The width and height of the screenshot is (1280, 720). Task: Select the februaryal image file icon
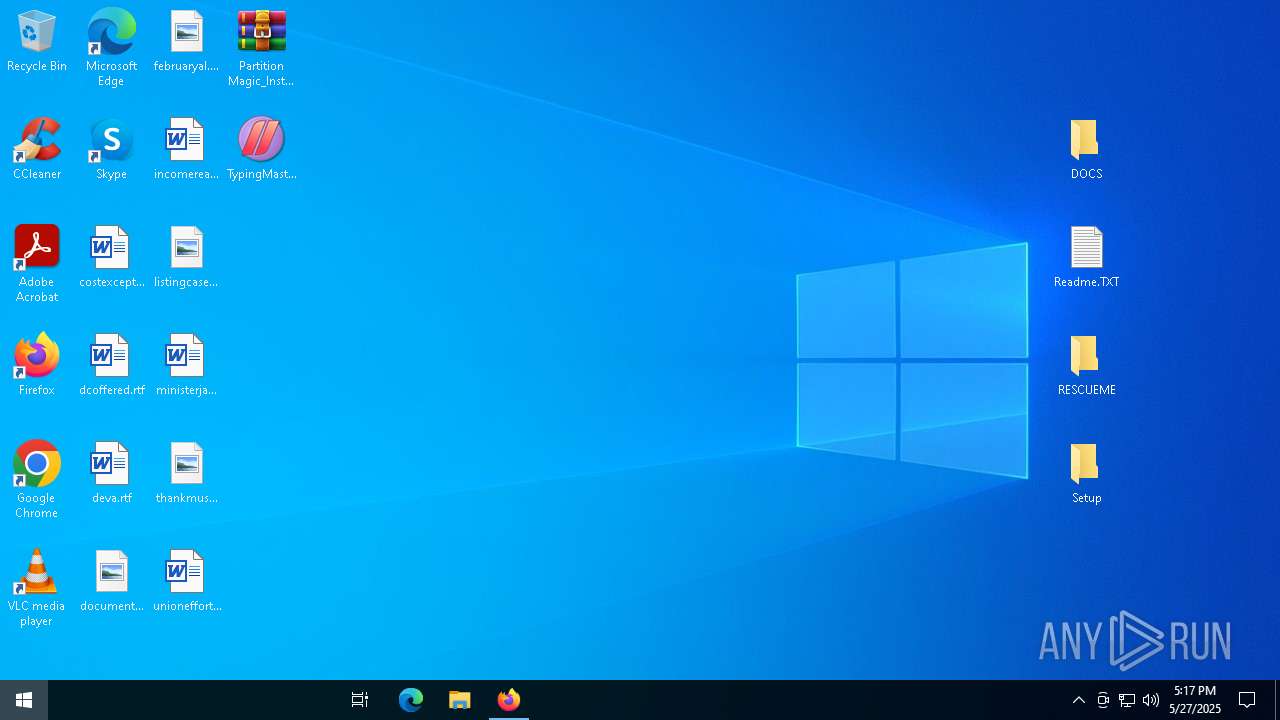point(186,42)
